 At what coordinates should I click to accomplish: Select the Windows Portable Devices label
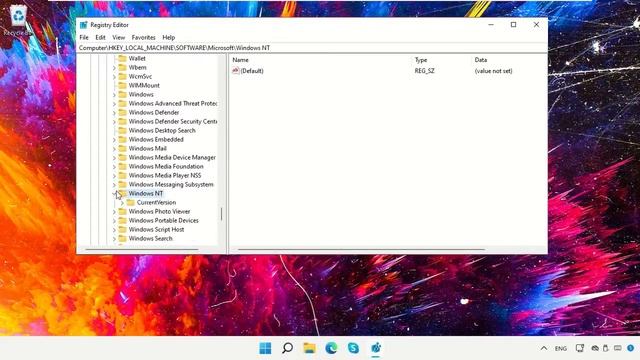pos(164,220)
